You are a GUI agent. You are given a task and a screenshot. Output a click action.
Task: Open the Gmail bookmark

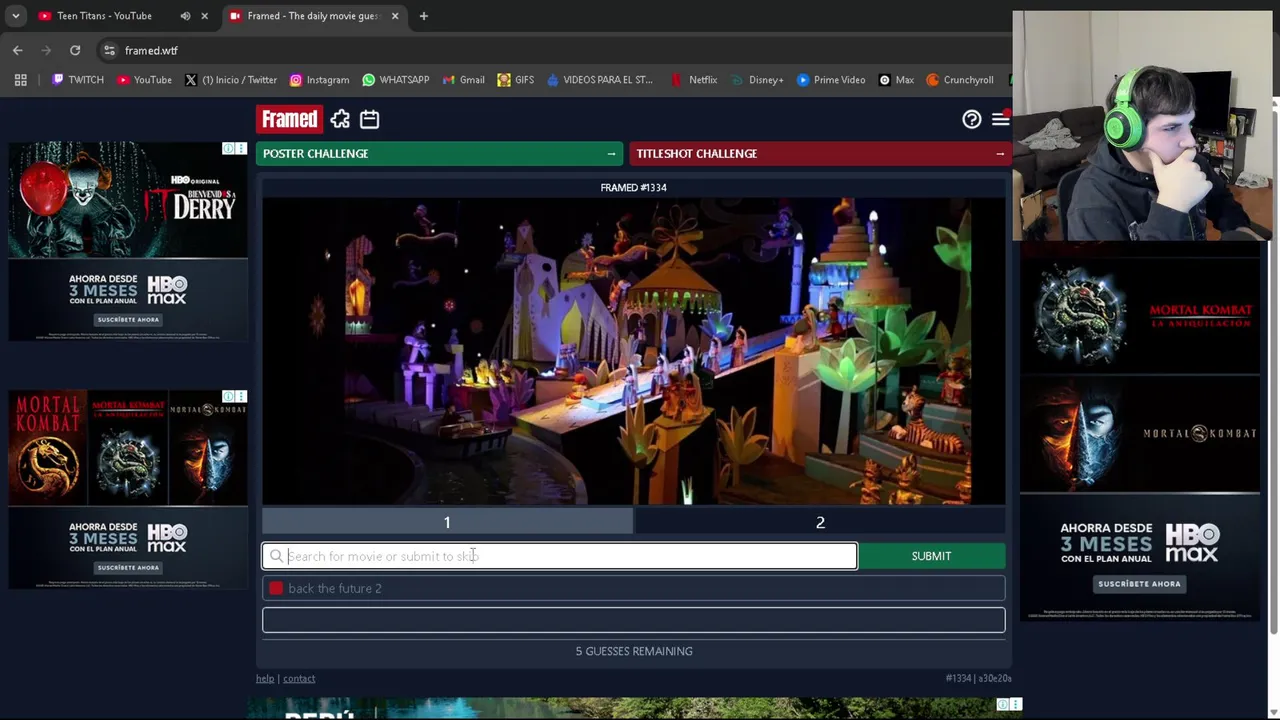point(463,80)
